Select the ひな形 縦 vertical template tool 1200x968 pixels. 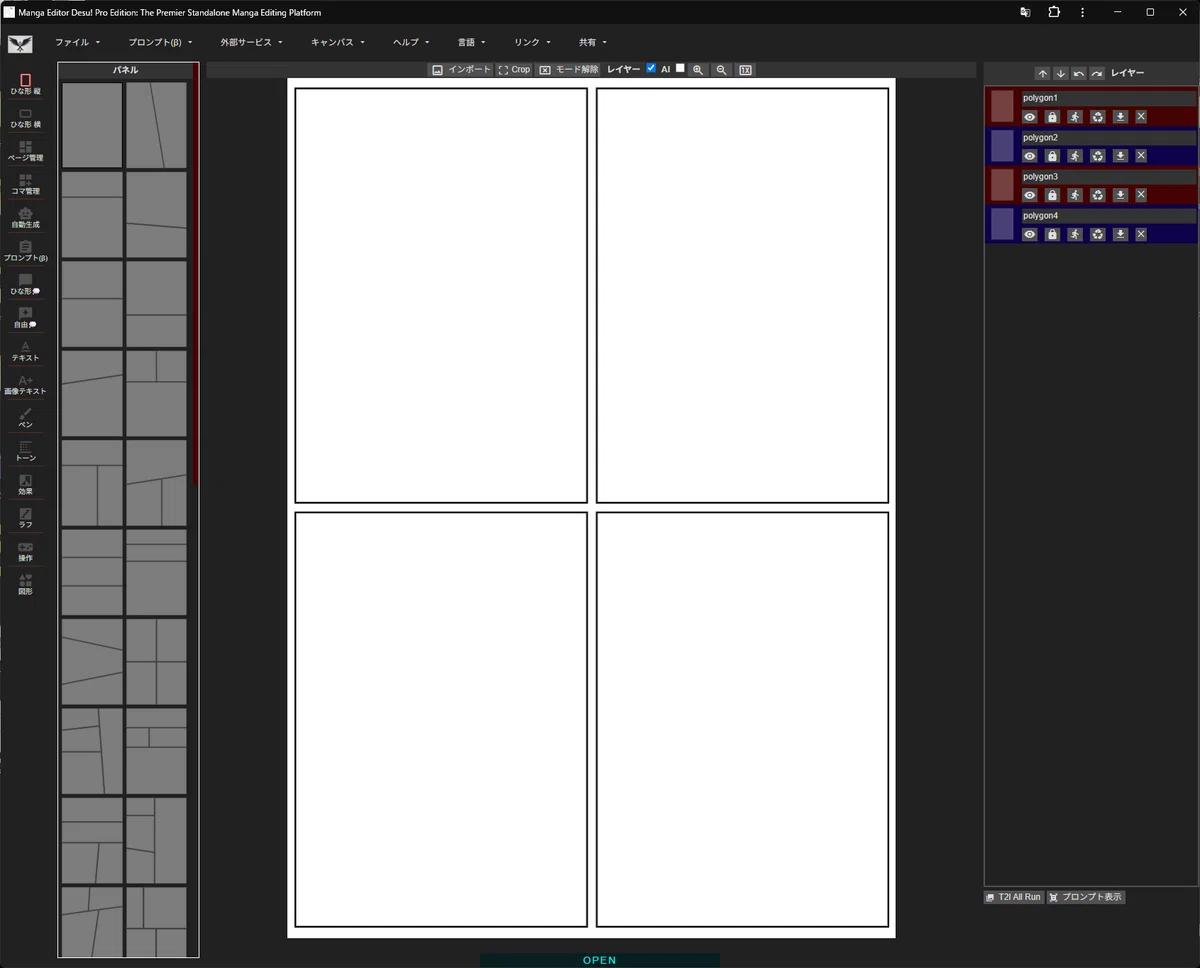pyautogui.click(x=25, y=84)
